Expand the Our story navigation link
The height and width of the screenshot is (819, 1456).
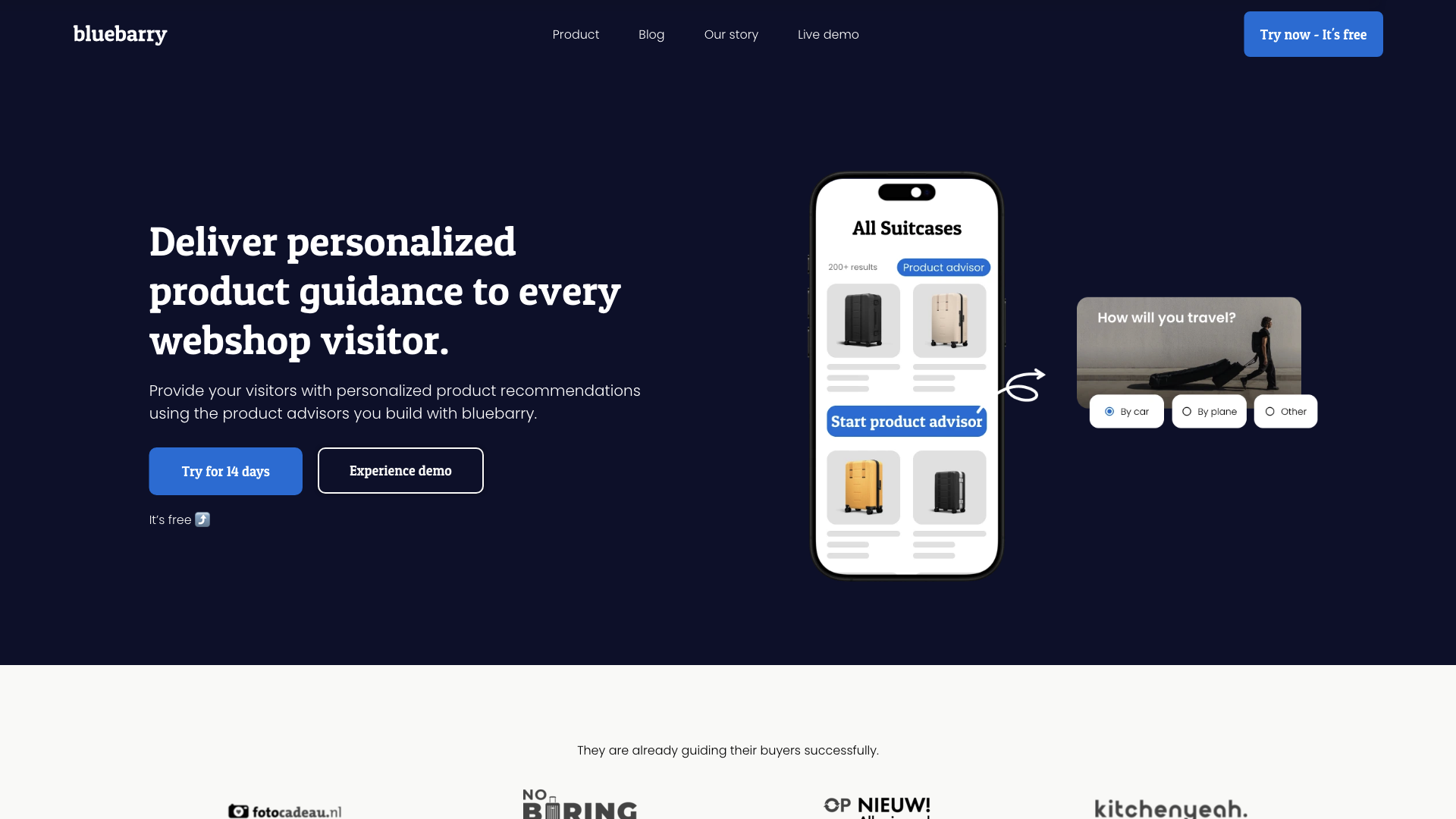(x=731, y=34)
